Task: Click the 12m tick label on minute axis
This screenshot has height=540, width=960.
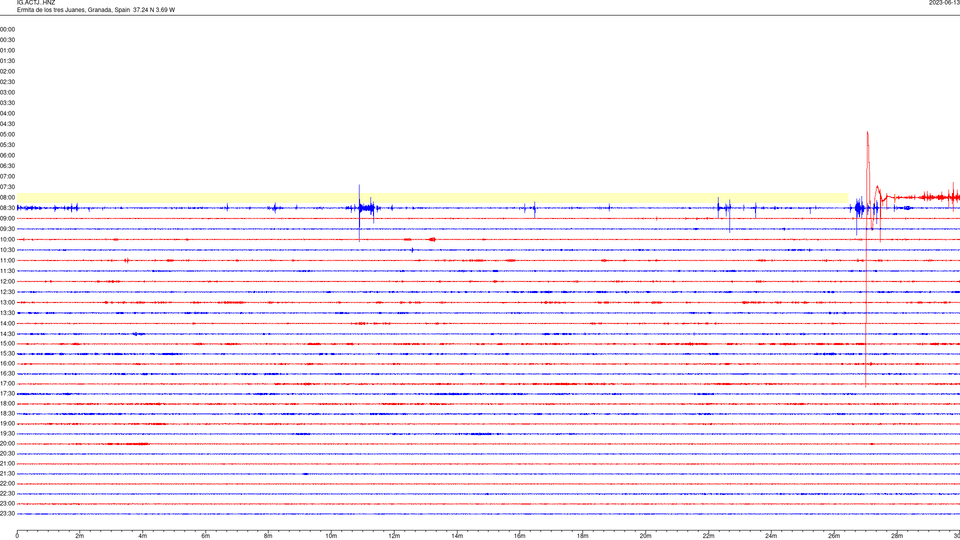Action: (x=394, y=536)
